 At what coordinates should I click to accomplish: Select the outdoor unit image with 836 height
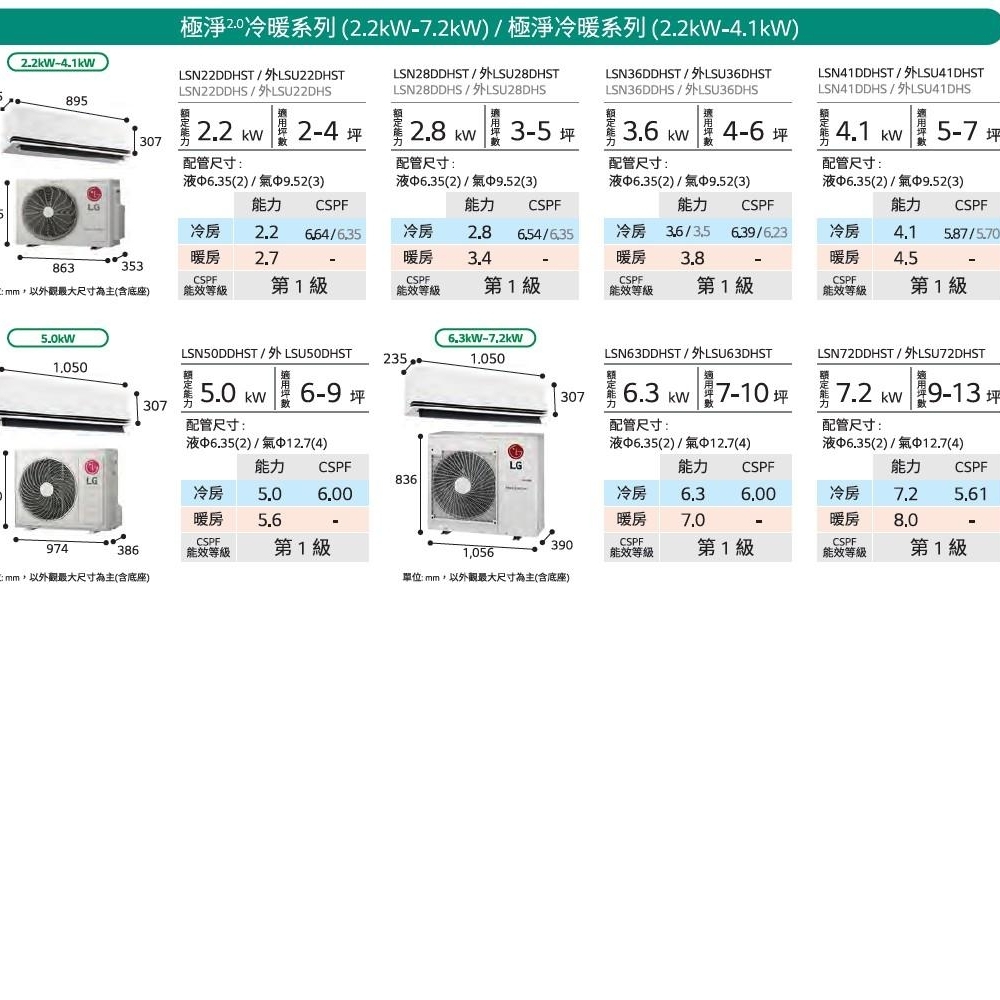pyautogui.click(x=486, y=485)
